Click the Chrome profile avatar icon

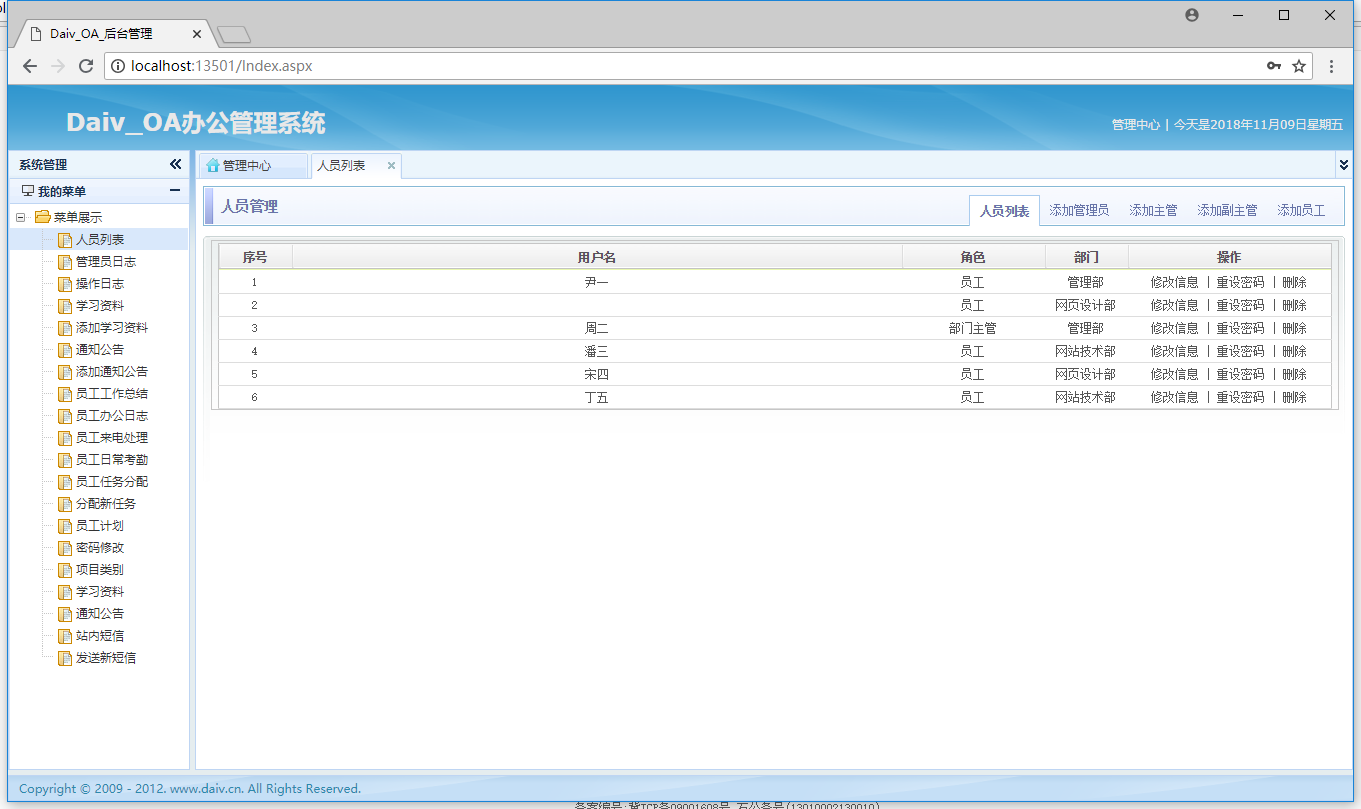point(1191,15)
